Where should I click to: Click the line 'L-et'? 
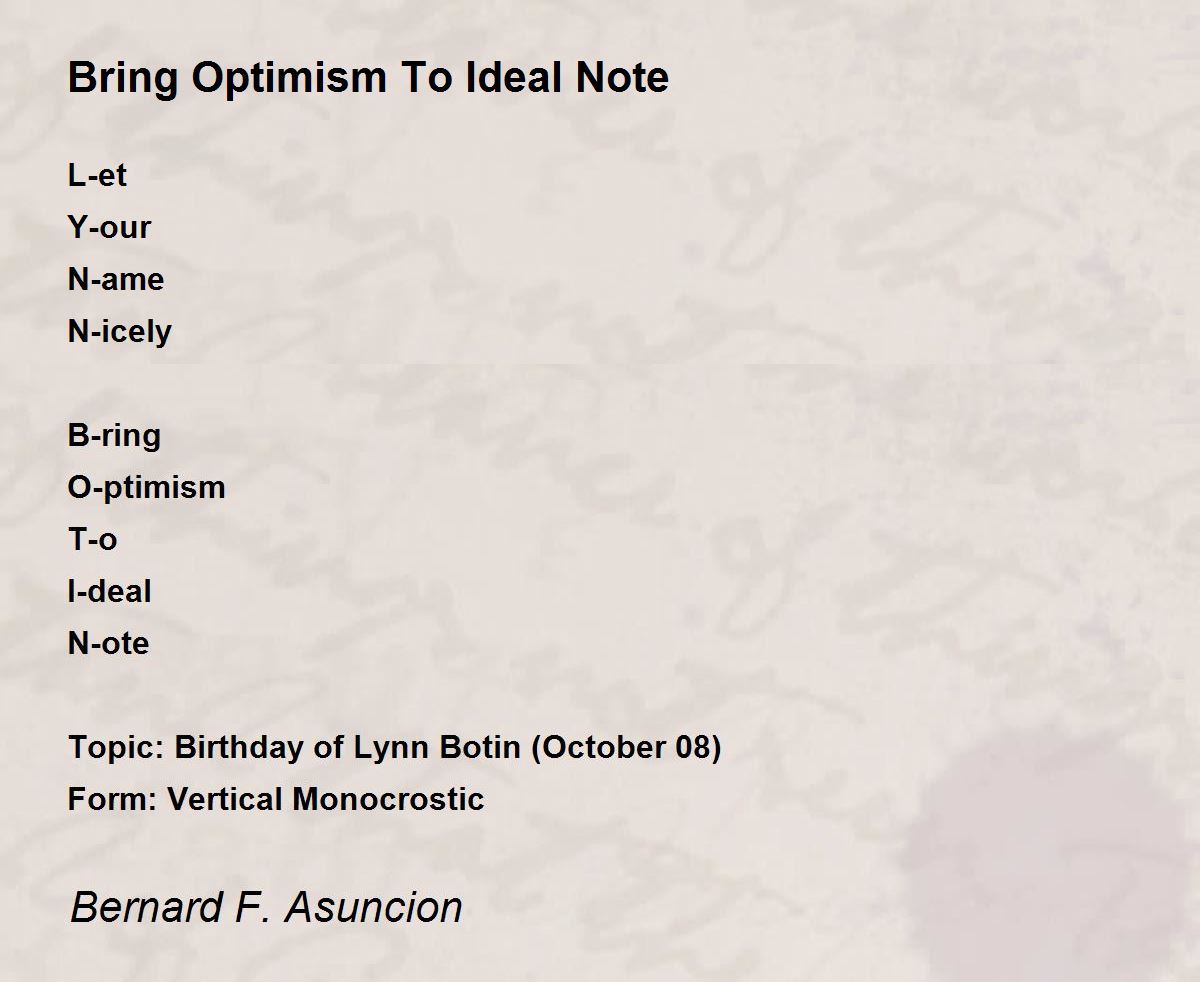coord(97,175)
